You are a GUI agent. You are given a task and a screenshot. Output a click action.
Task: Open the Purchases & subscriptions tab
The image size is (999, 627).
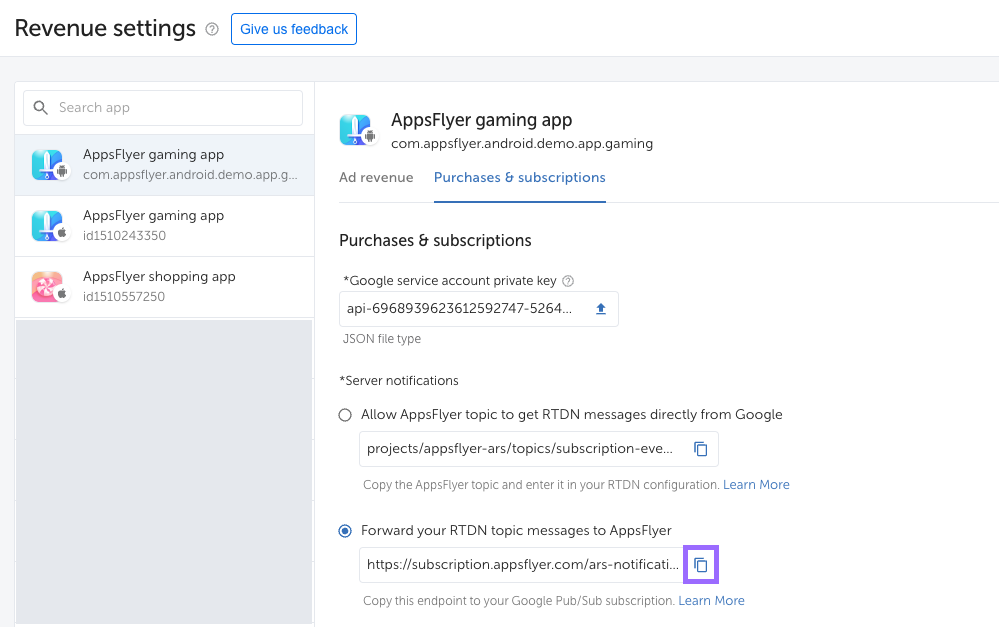pos(519,178)
